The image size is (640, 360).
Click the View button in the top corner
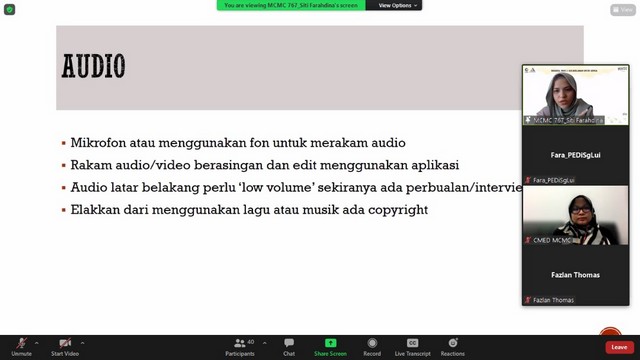coord(623,9)
